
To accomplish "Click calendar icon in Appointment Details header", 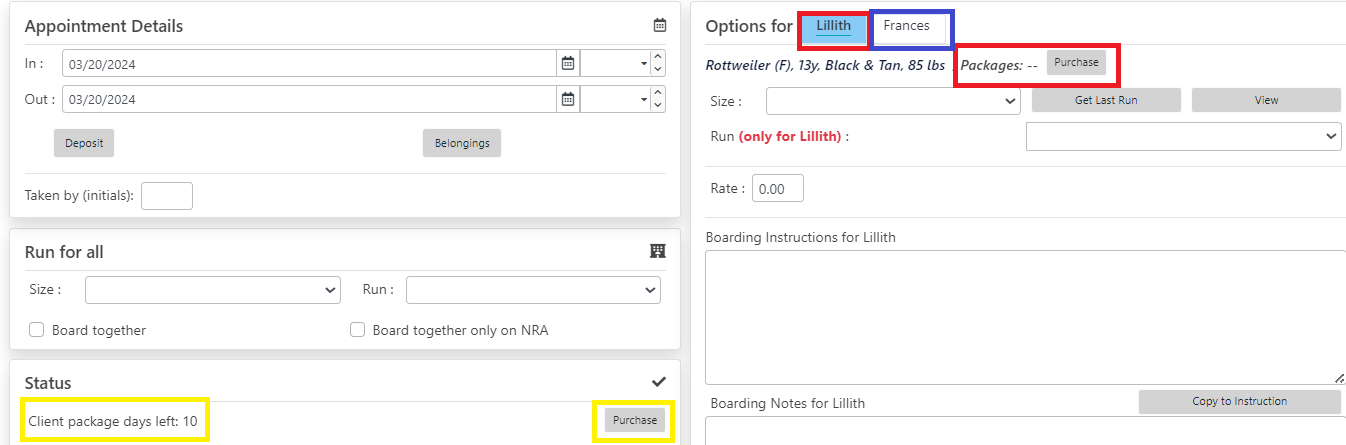I will point(659,26).
